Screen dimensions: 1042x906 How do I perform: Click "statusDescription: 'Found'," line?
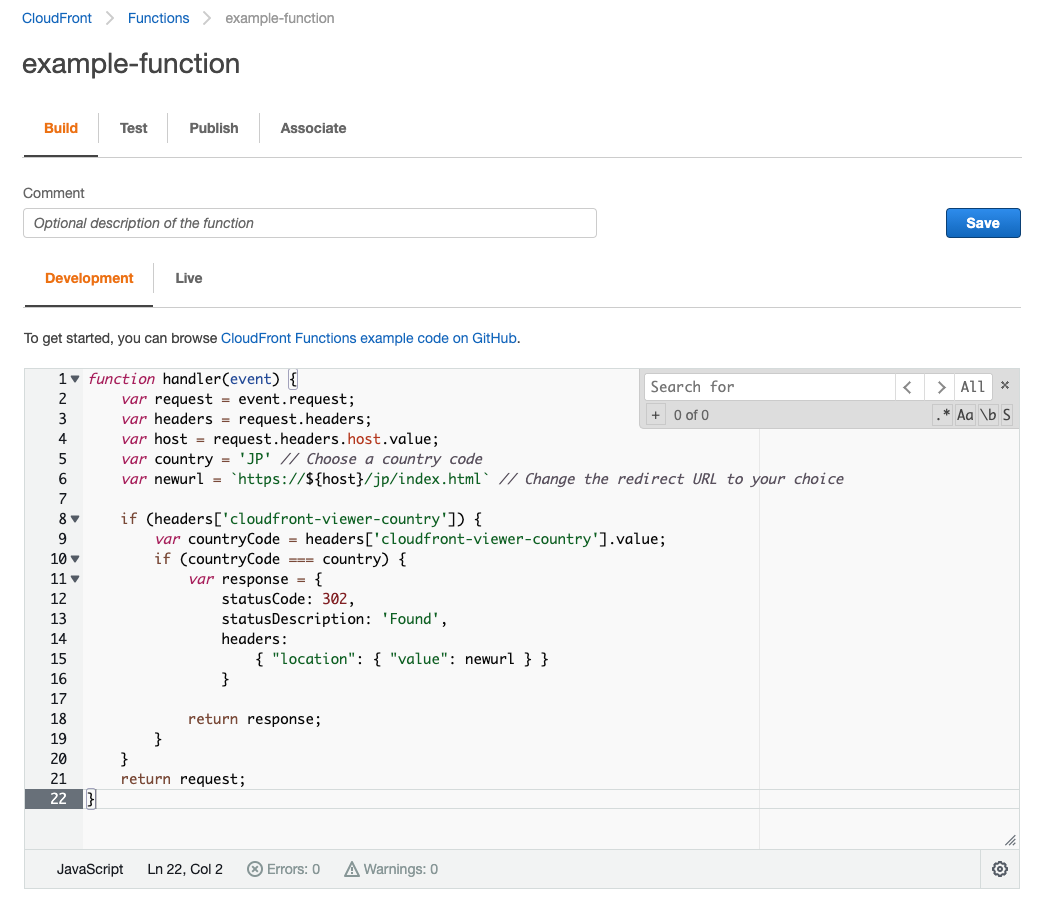334,619
